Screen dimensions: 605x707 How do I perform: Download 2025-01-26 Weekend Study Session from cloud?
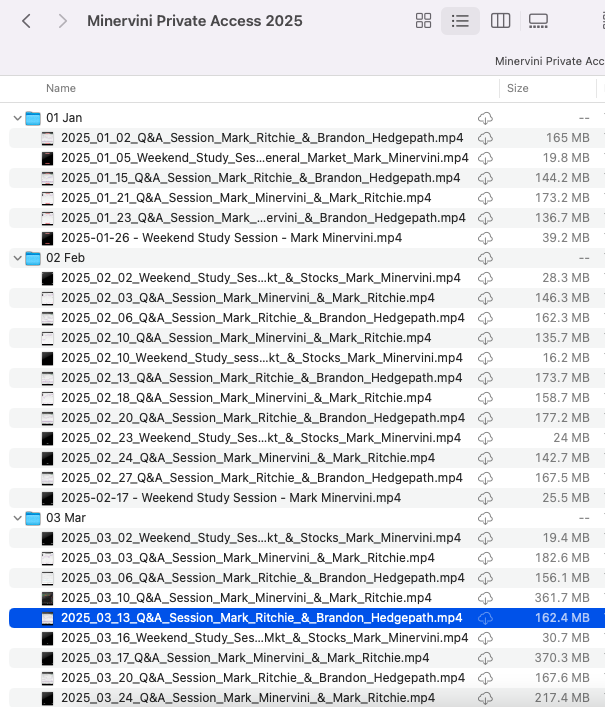coord(485,238)
